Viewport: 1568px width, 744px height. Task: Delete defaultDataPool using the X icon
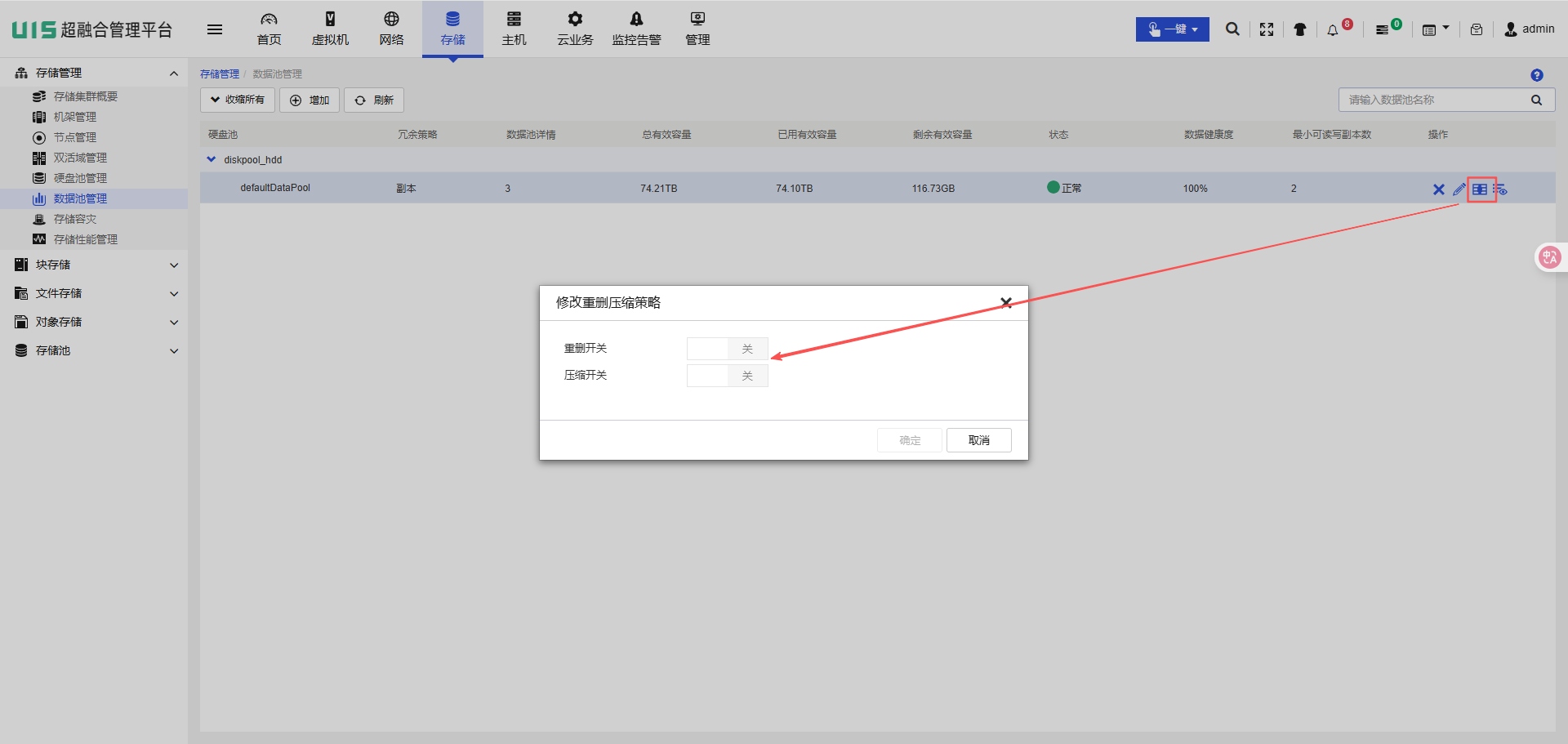1438,189
